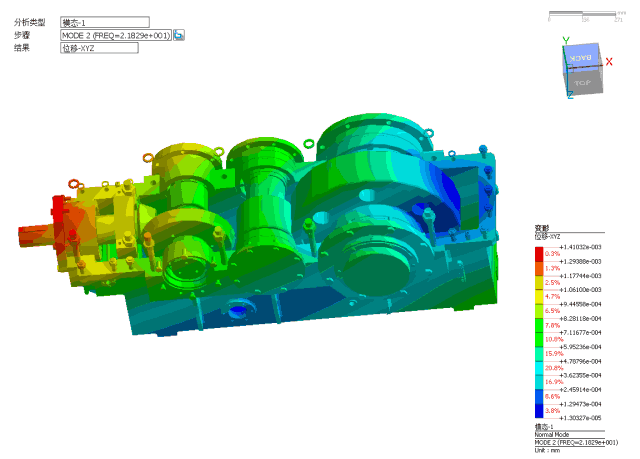
Task: Open the result field 位移-XYZ
Action: click(x=99, y=48)
